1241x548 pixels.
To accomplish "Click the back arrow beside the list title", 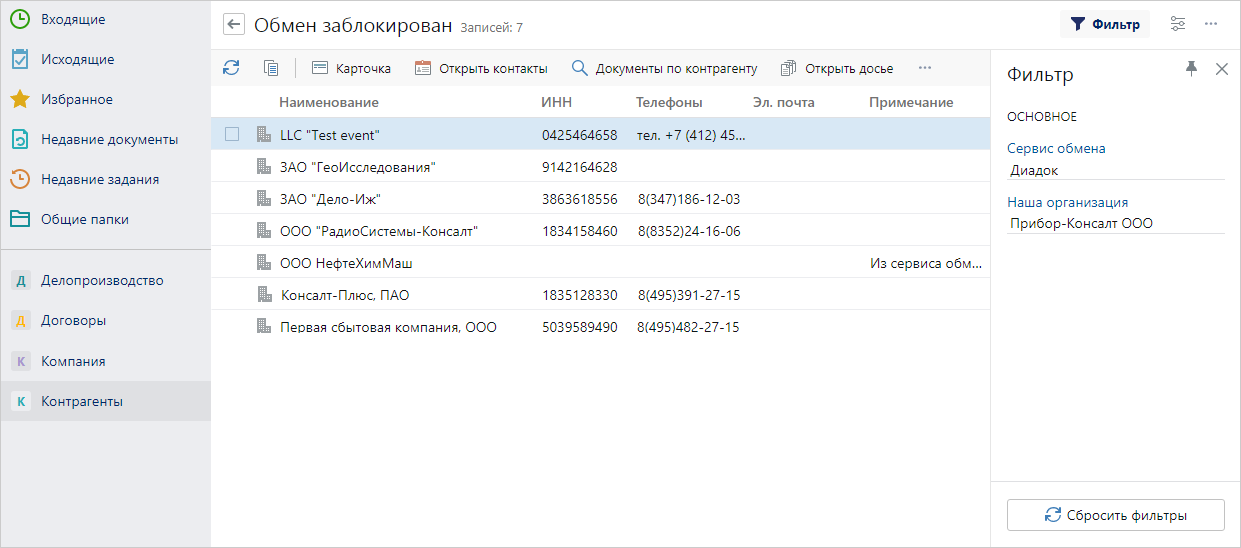I will pyautogui.click(x=234, y=25).
